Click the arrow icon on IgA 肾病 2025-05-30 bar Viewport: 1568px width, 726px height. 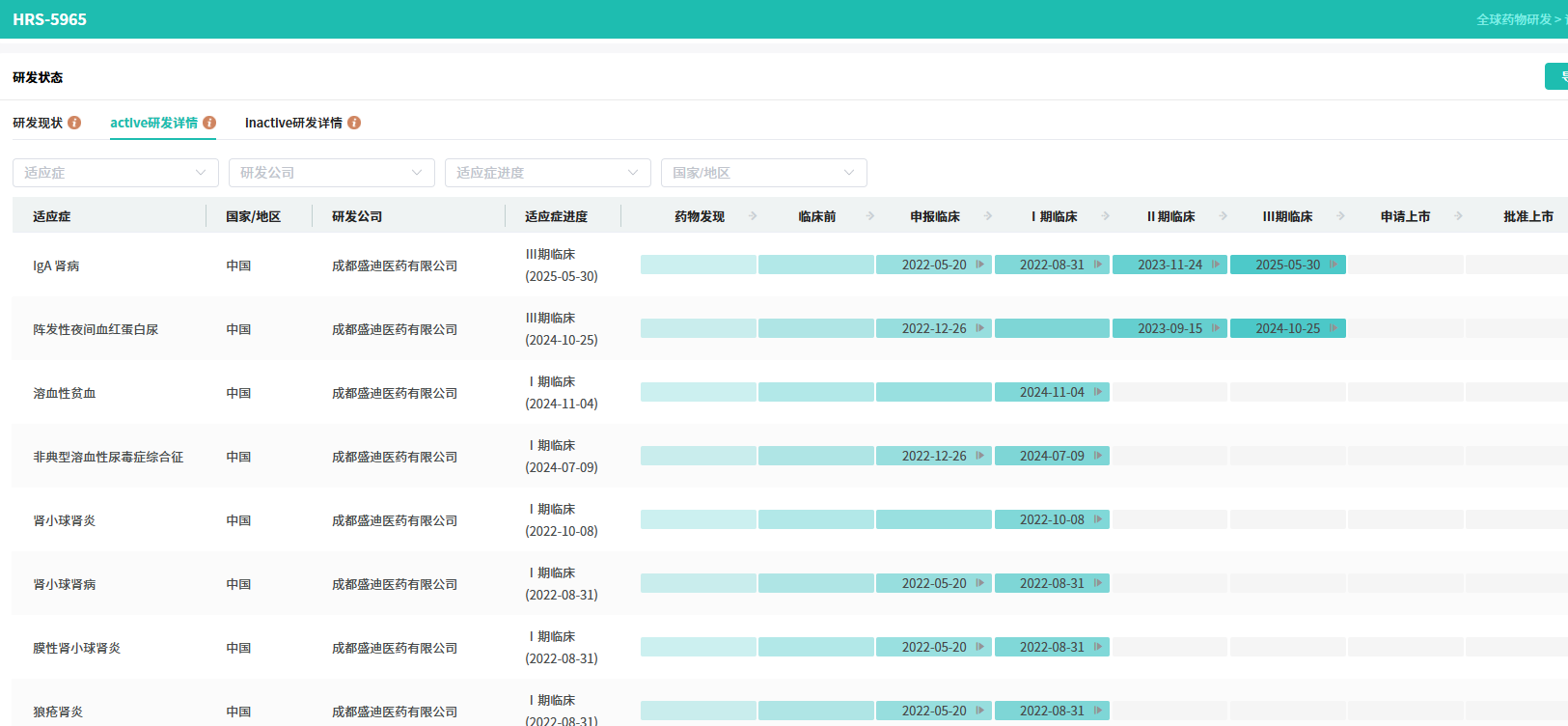point(1334,265)
